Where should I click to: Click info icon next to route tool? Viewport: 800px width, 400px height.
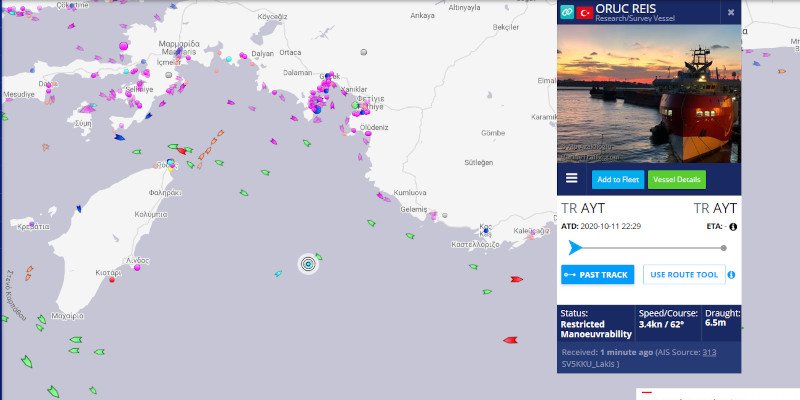(x=732, y=275)
